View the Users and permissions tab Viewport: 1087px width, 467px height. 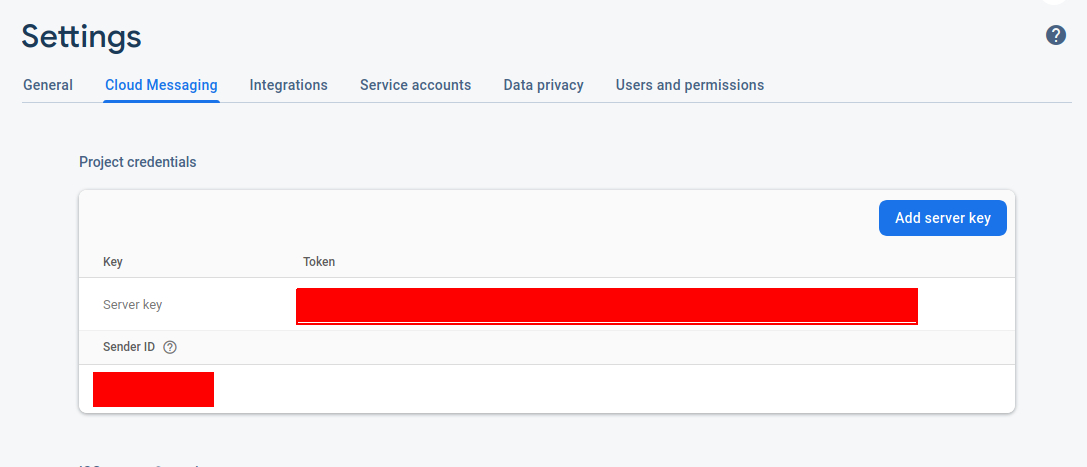[690, 85]
